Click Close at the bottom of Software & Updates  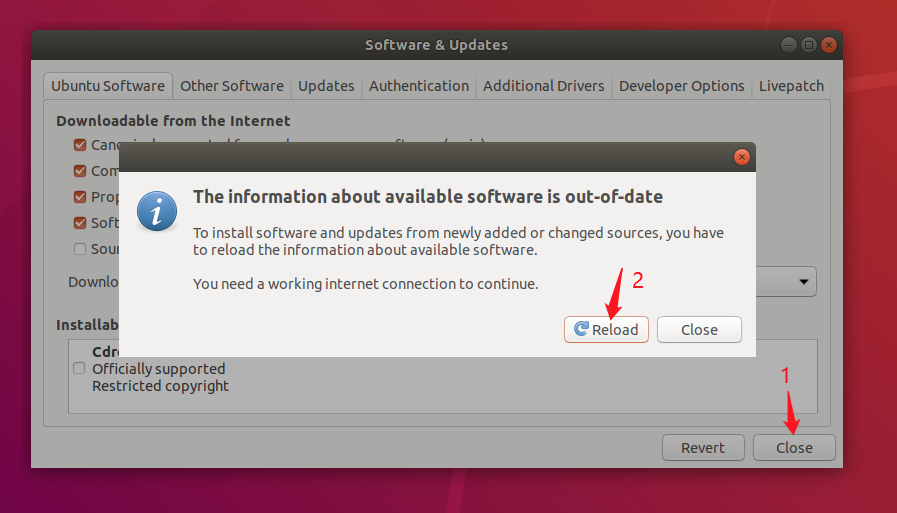(794, 447)
